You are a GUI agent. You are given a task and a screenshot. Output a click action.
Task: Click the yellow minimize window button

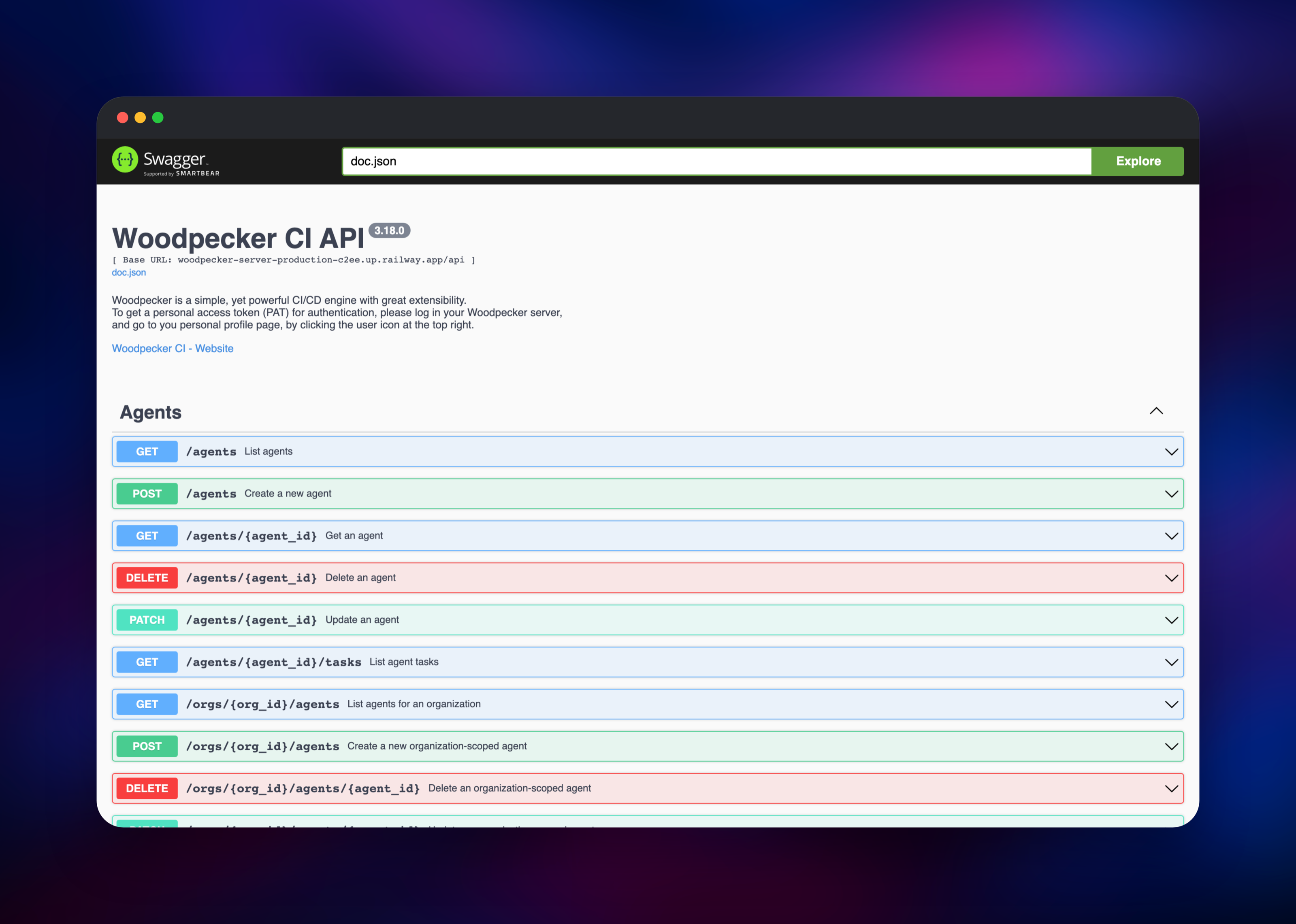point(140,118)
